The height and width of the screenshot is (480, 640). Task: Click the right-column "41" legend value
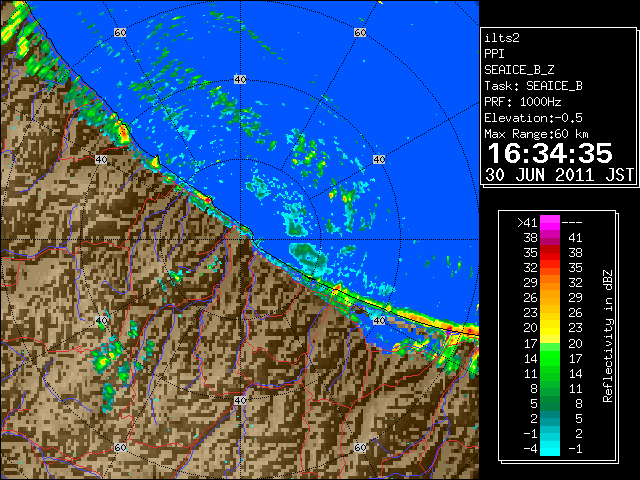pos(575,238)
